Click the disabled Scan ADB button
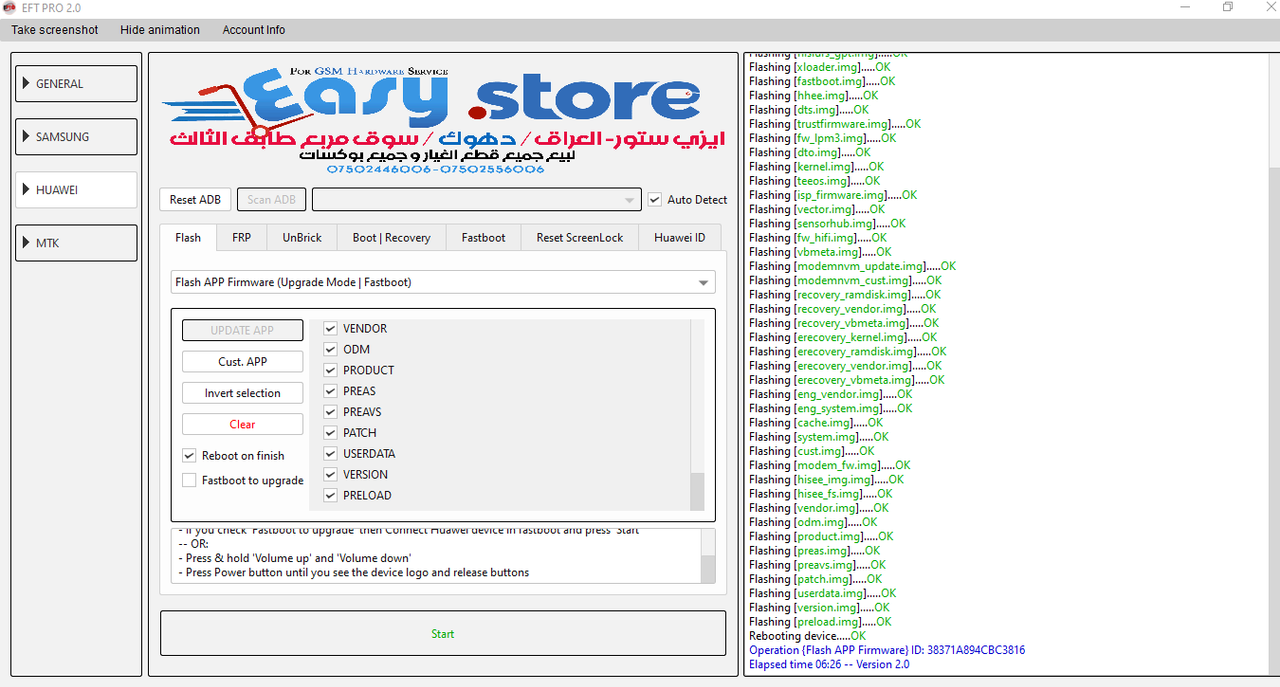 [272, 200]
